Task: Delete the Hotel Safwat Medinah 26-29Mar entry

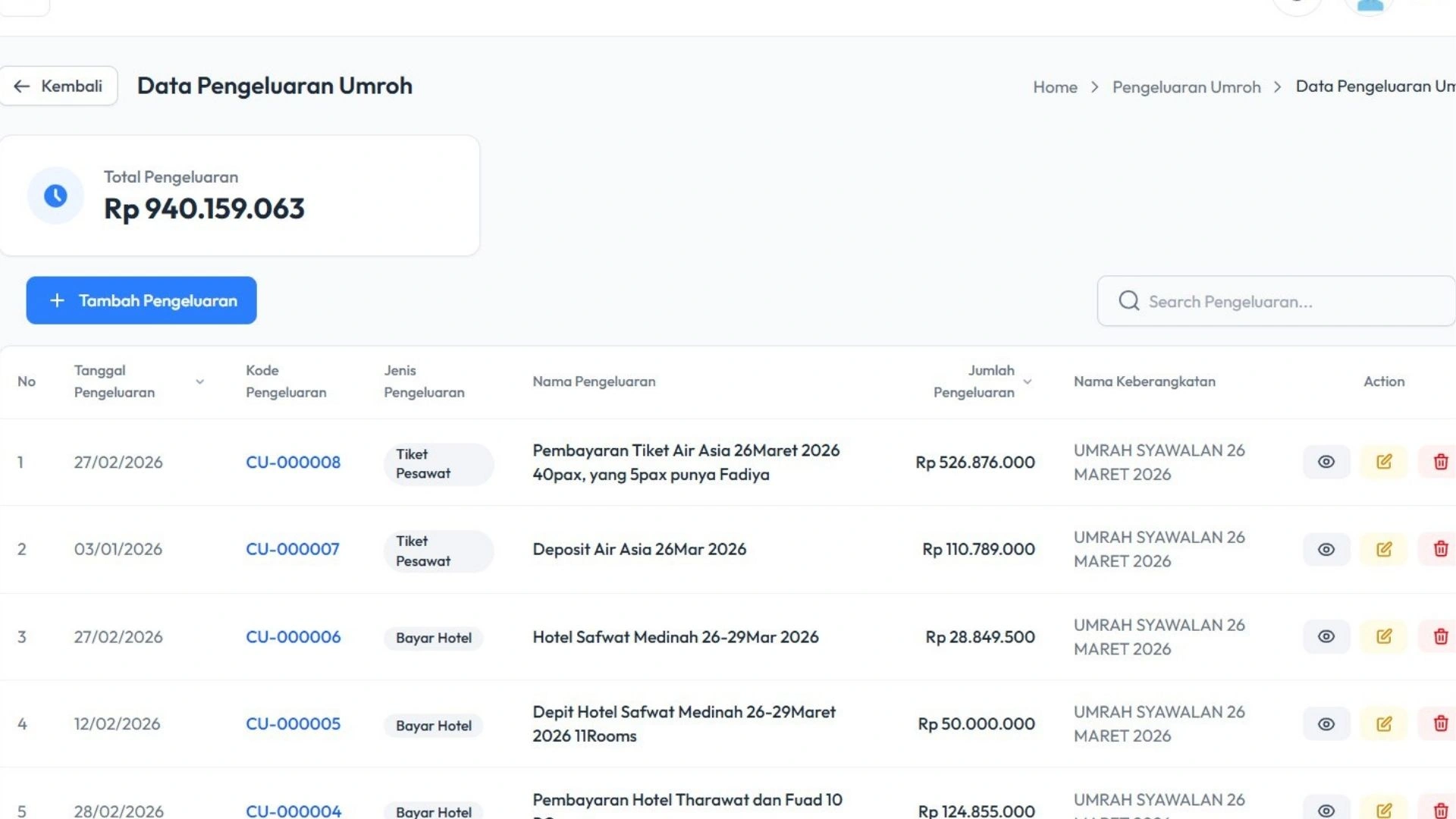Action: (x=1440, y=636)
